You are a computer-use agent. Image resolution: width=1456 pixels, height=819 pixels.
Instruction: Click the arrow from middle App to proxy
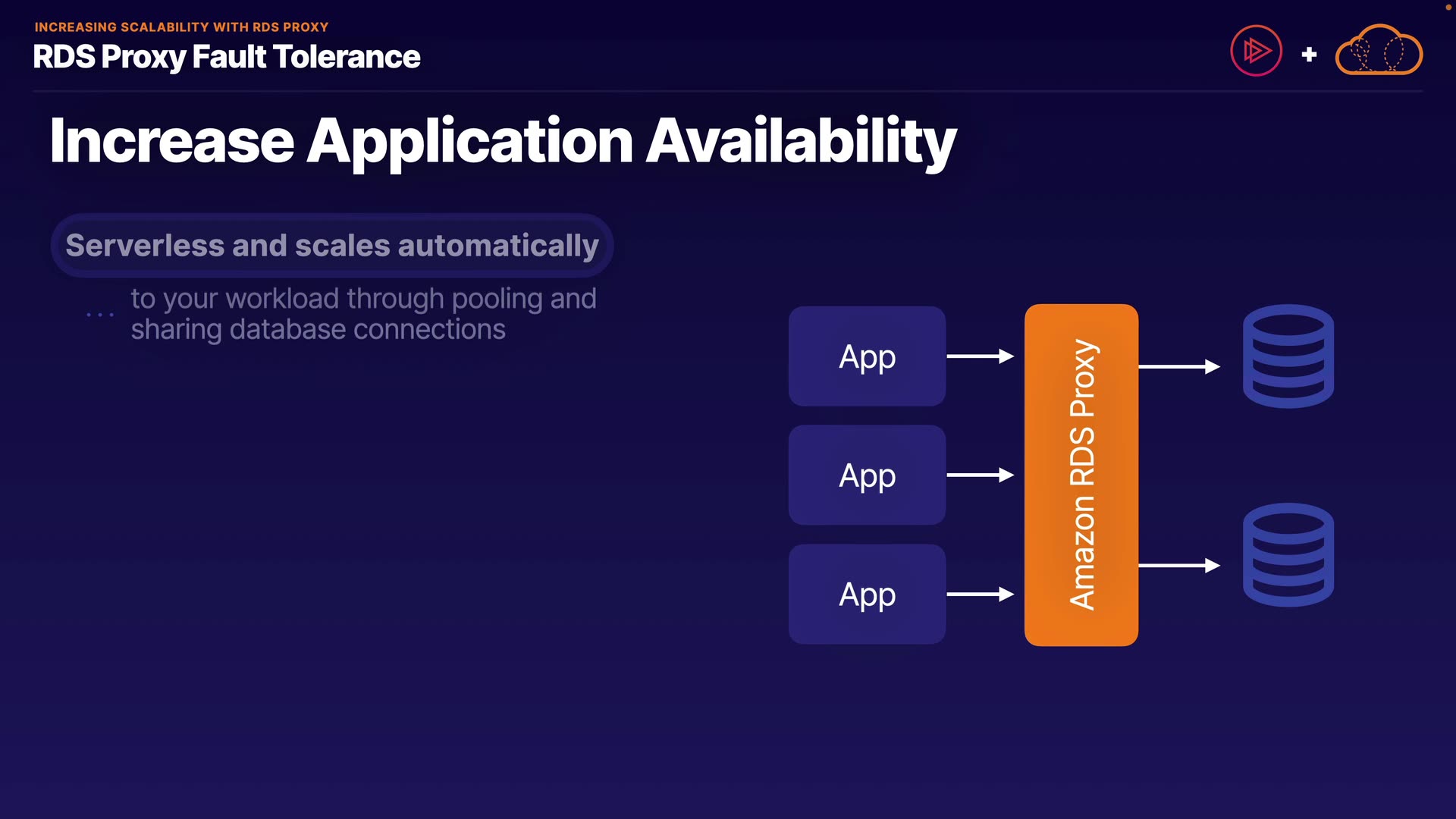[980, 475]
